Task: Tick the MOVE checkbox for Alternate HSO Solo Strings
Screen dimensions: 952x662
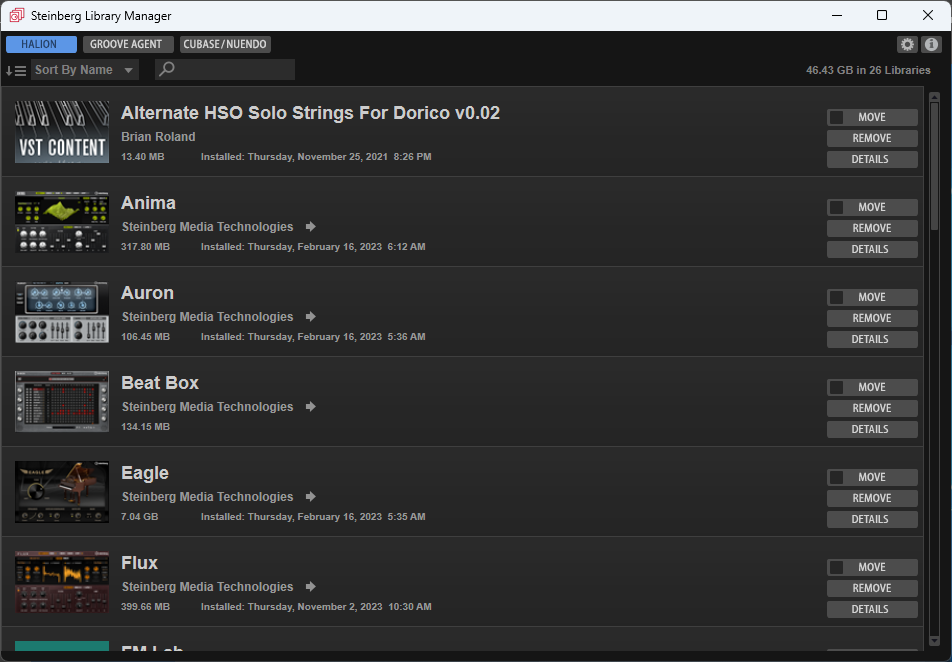Action: click(837, 117)
